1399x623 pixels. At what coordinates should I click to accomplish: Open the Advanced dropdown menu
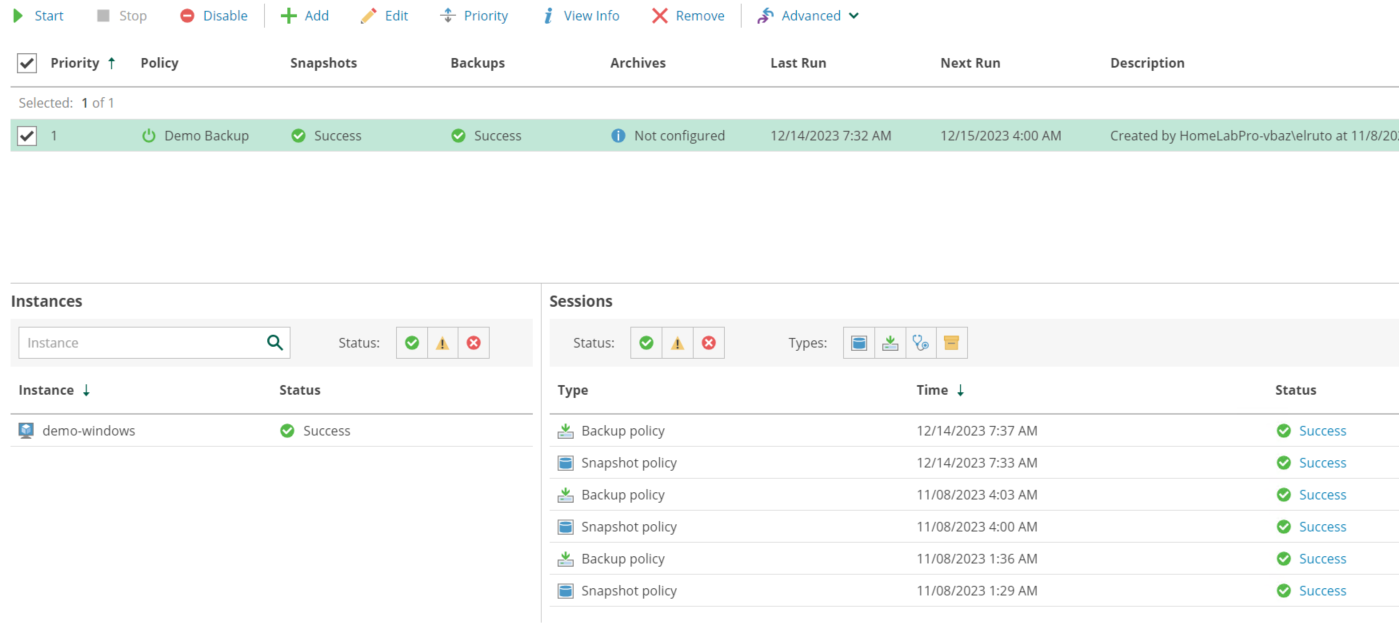(x=808, y=16)
